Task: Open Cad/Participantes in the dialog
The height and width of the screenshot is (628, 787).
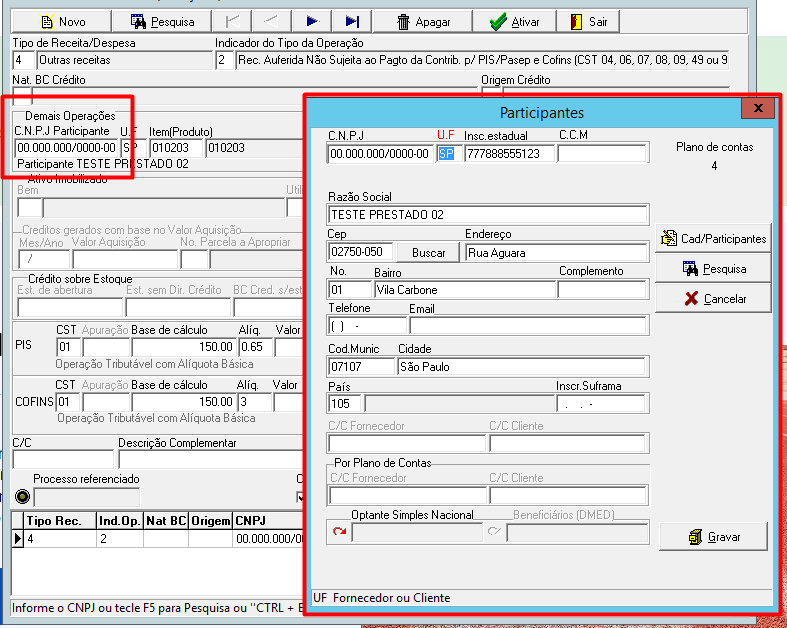Action: [713, 238]
